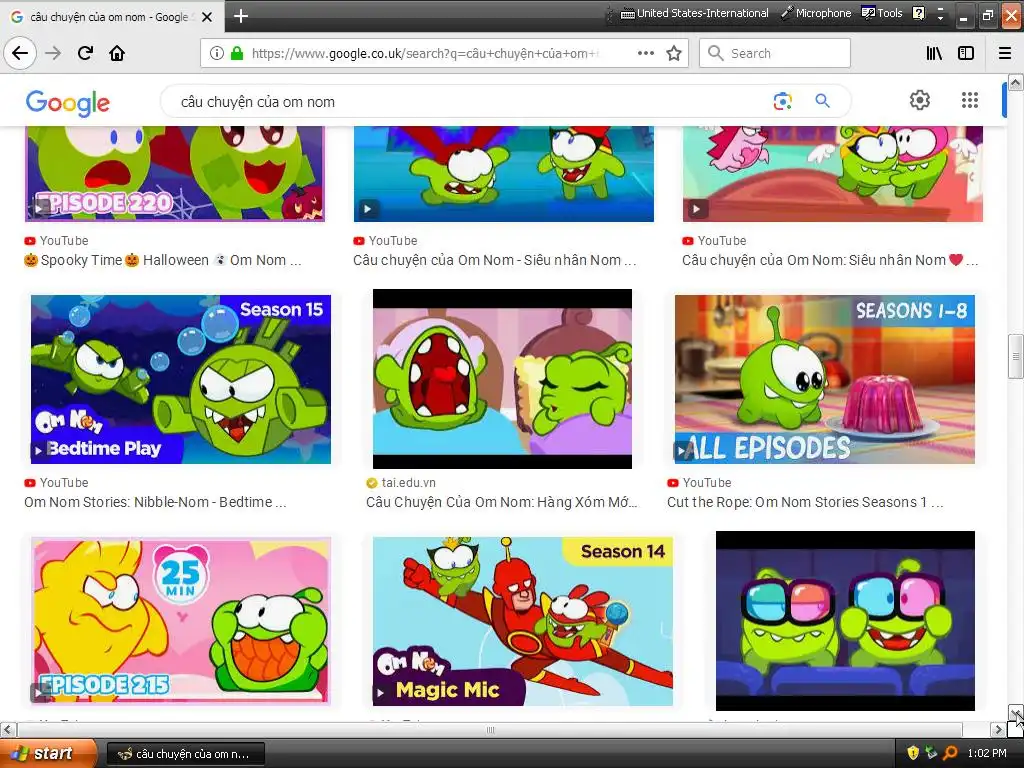Open a new browser tab
The image size is (1024, 768).
point(240,16)
